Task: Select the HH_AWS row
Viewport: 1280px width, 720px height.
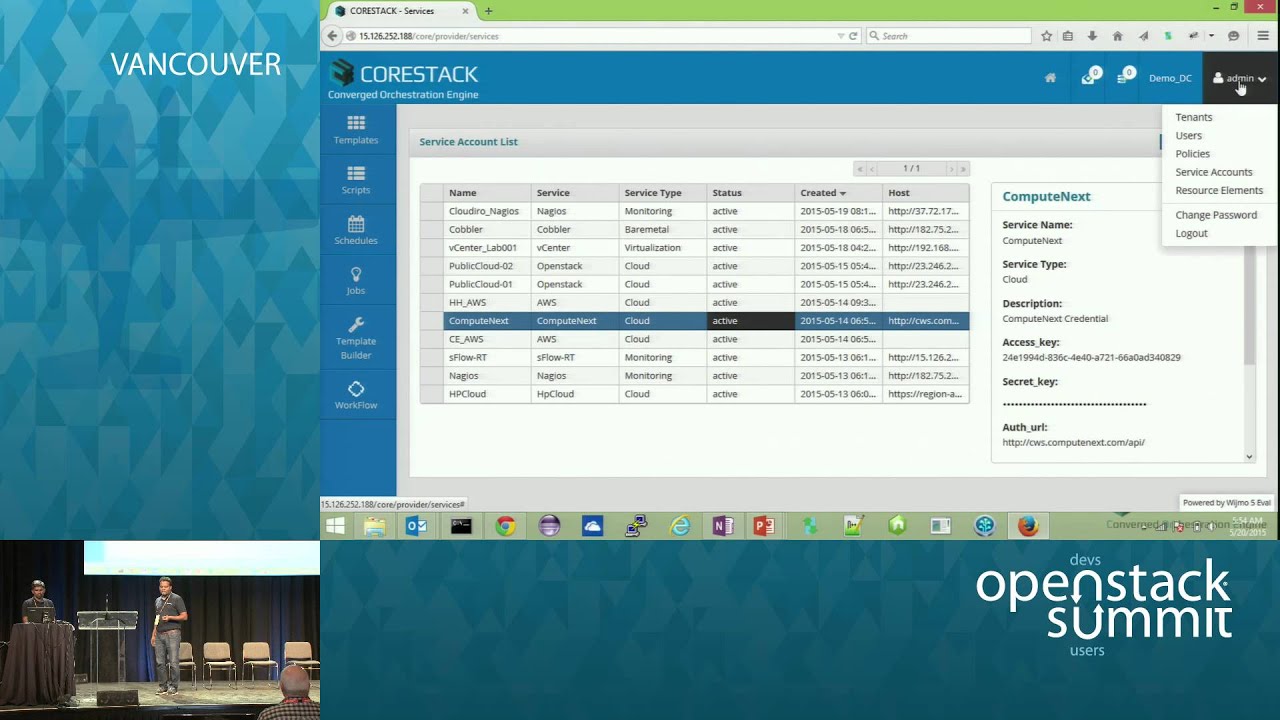Action: [x=694, y=303]
